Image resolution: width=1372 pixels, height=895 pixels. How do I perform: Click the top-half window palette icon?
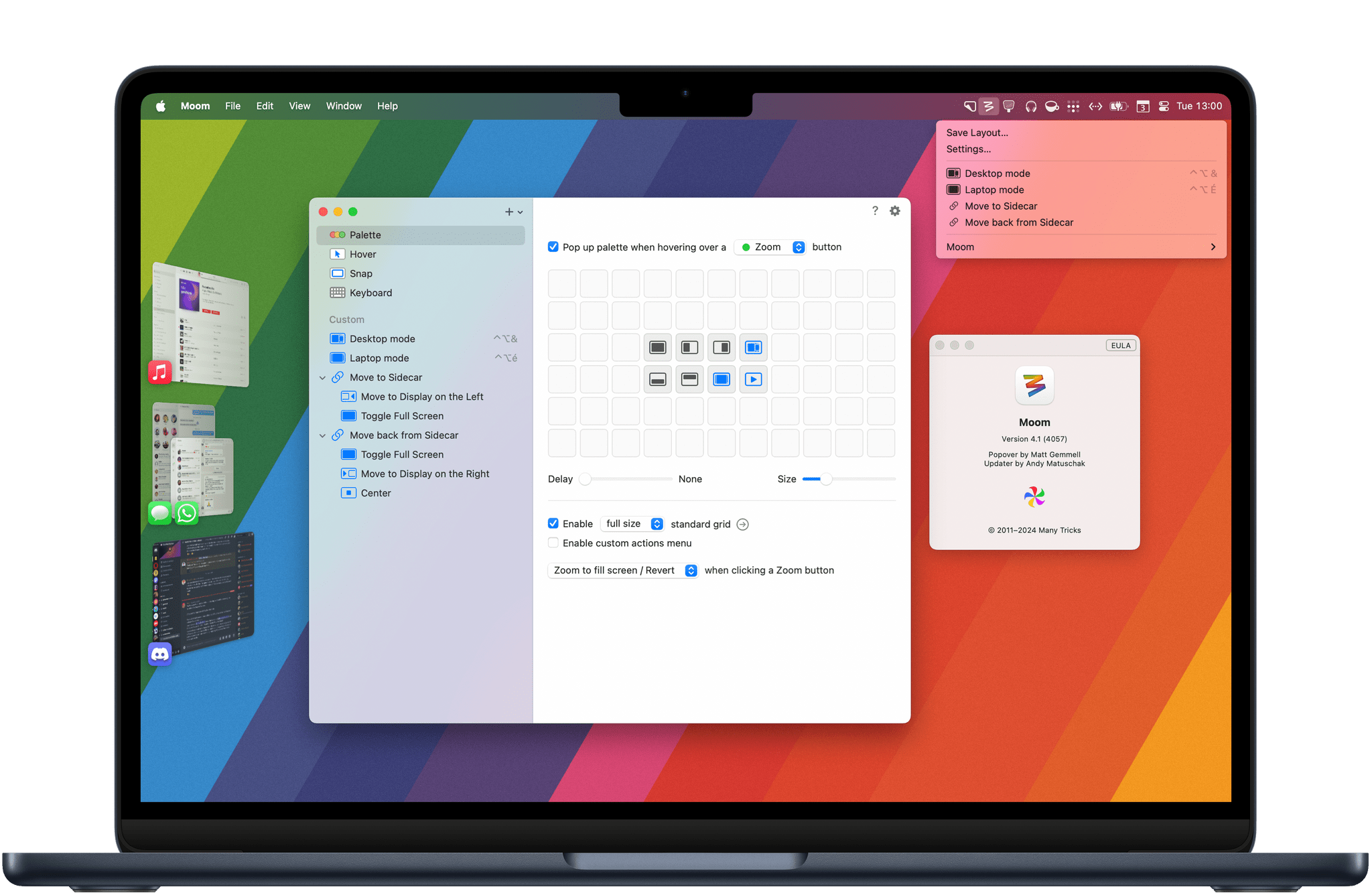[689, 380]
